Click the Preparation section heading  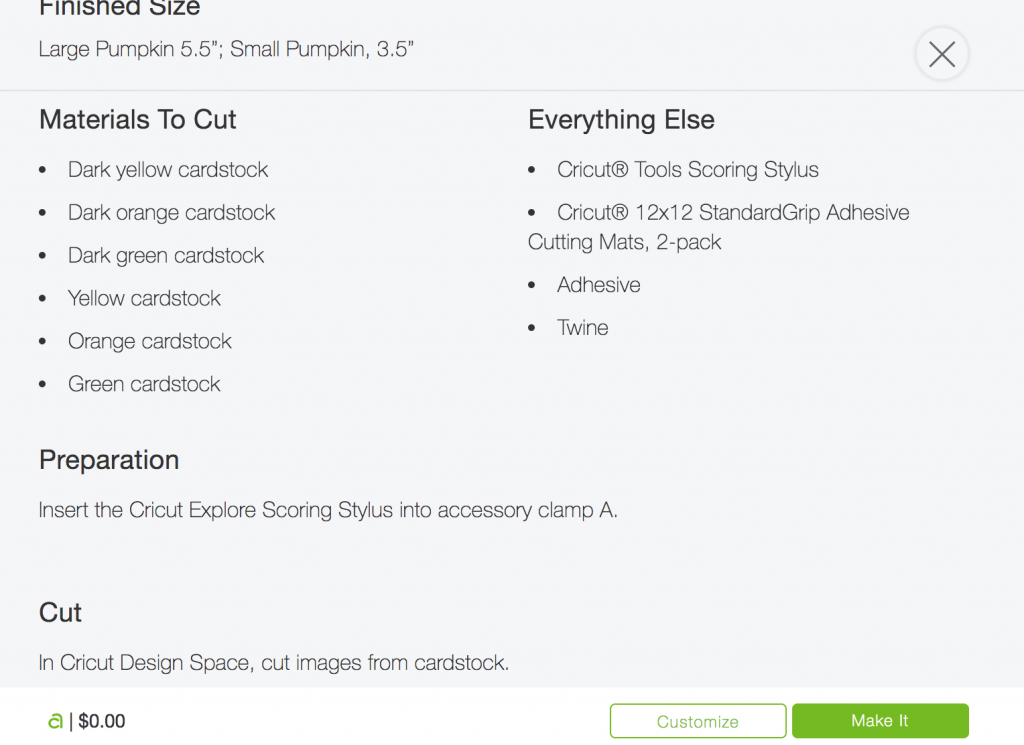[109, 460]
